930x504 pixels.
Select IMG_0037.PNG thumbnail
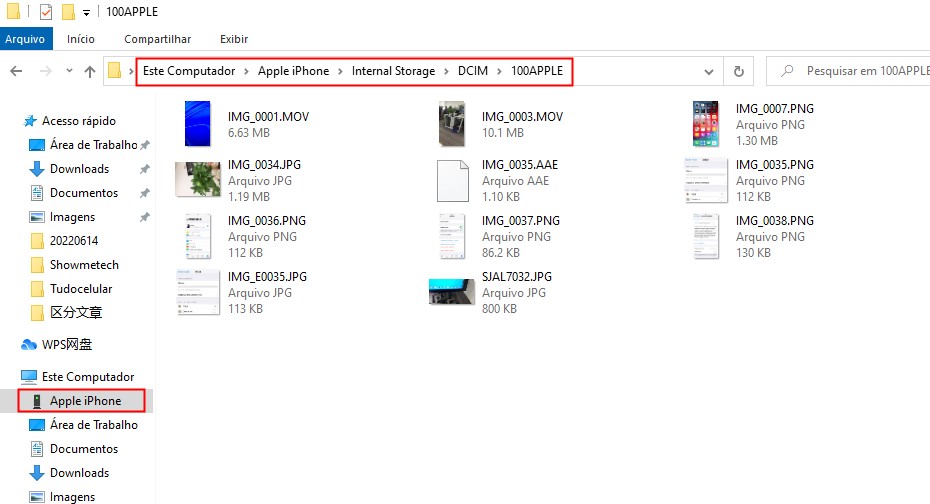coord(452,236)
